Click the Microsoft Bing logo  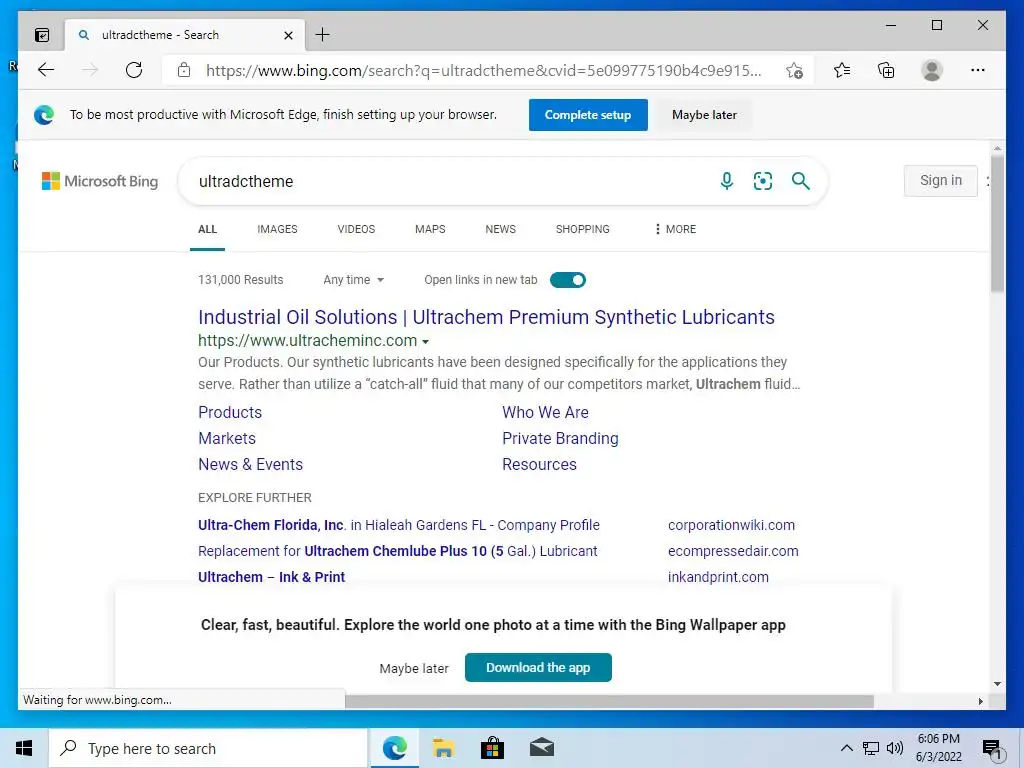(x=100, y=181)
